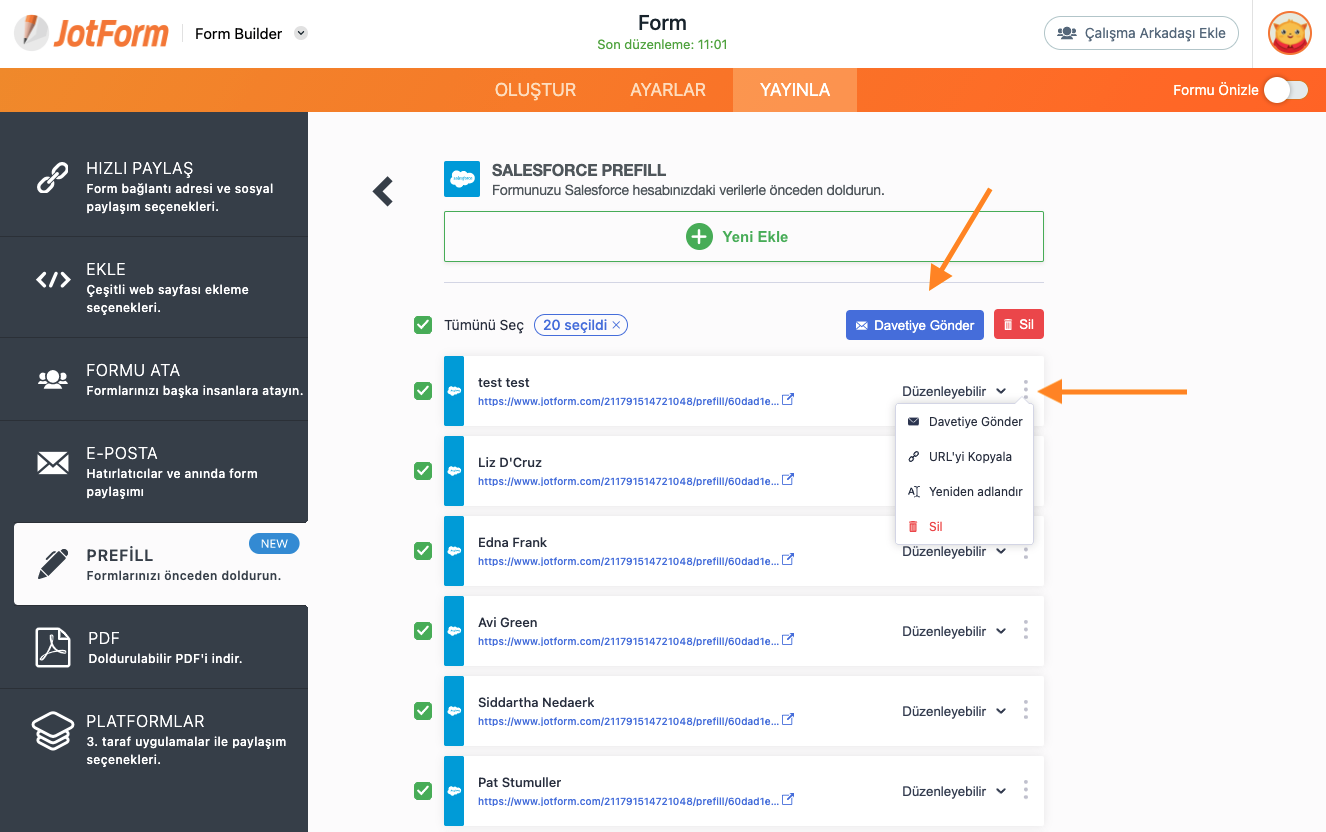Open three-dot options for Pat Stumuller
1326x832 pixels.
pyautogui.click(x=1025, y=791)
